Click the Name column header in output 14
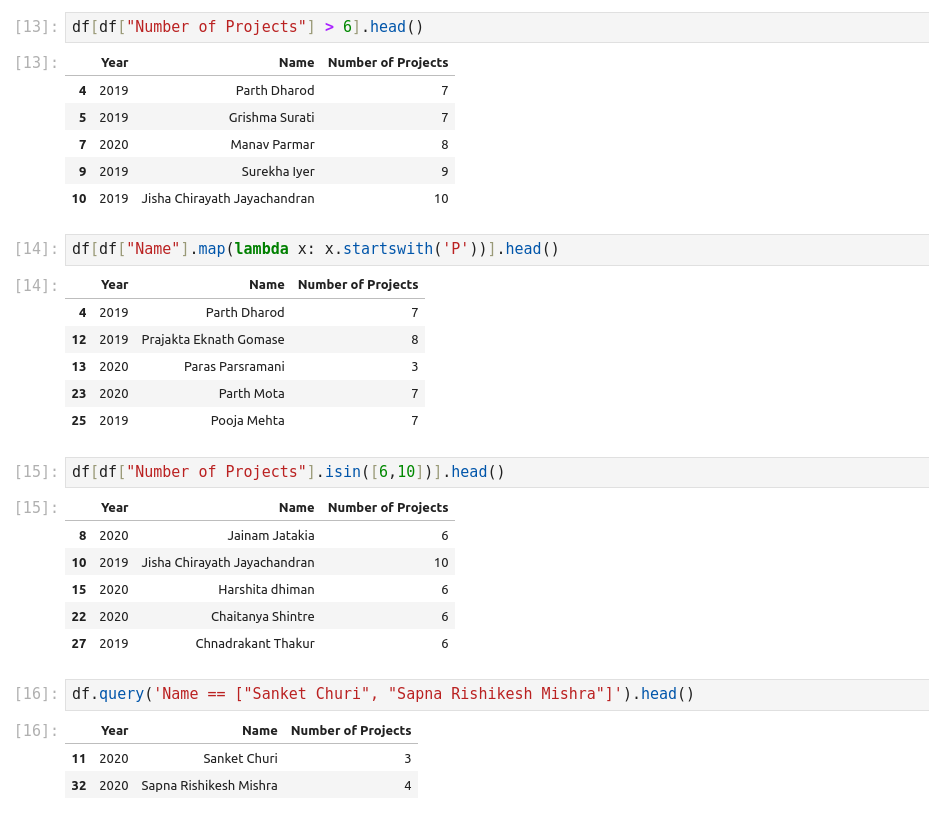Image resolution: width=929 pixels, height=819 pixels. (266, 285)
